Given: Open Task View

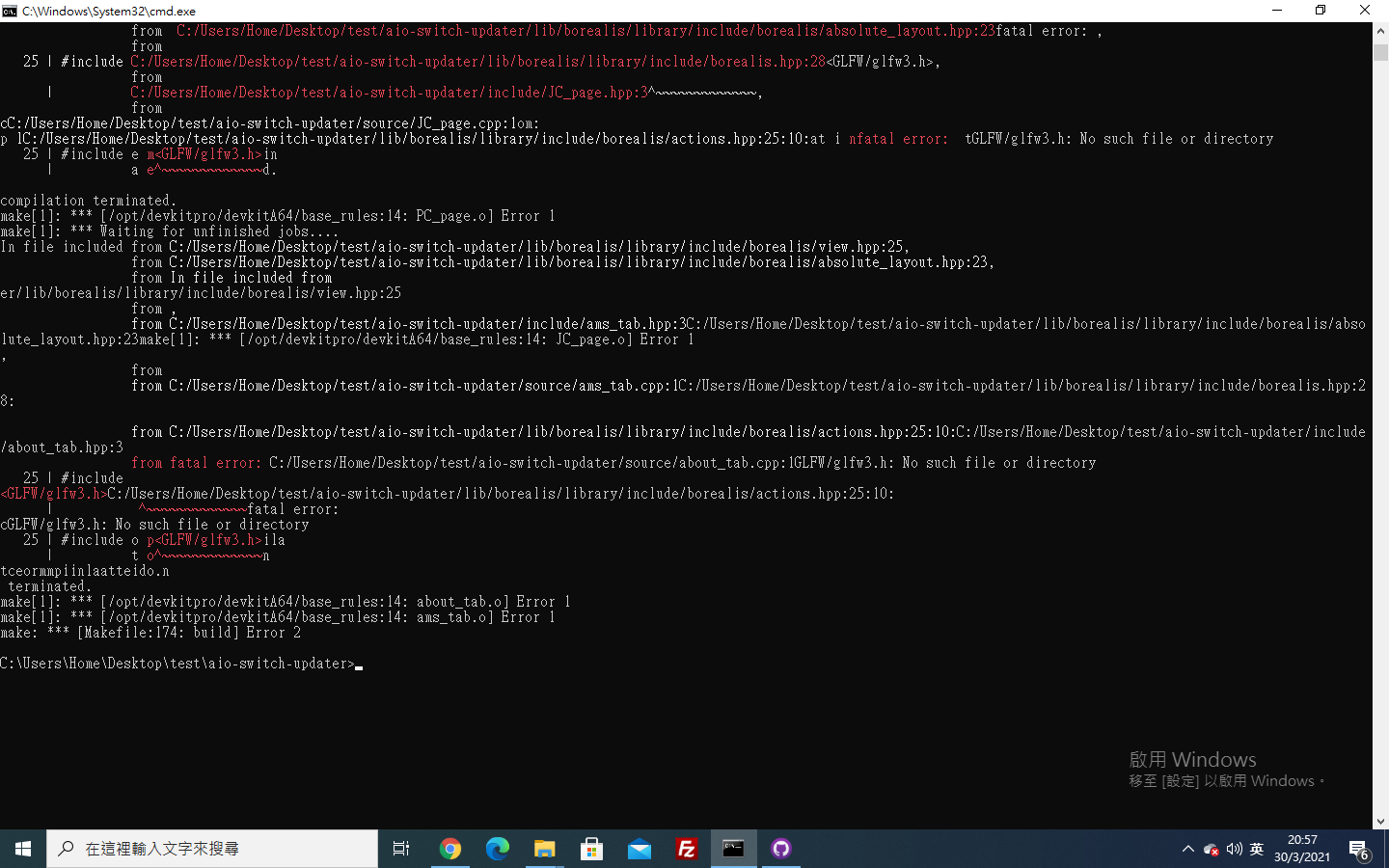Looking at the screenshot, I should [x=401, y=849].
